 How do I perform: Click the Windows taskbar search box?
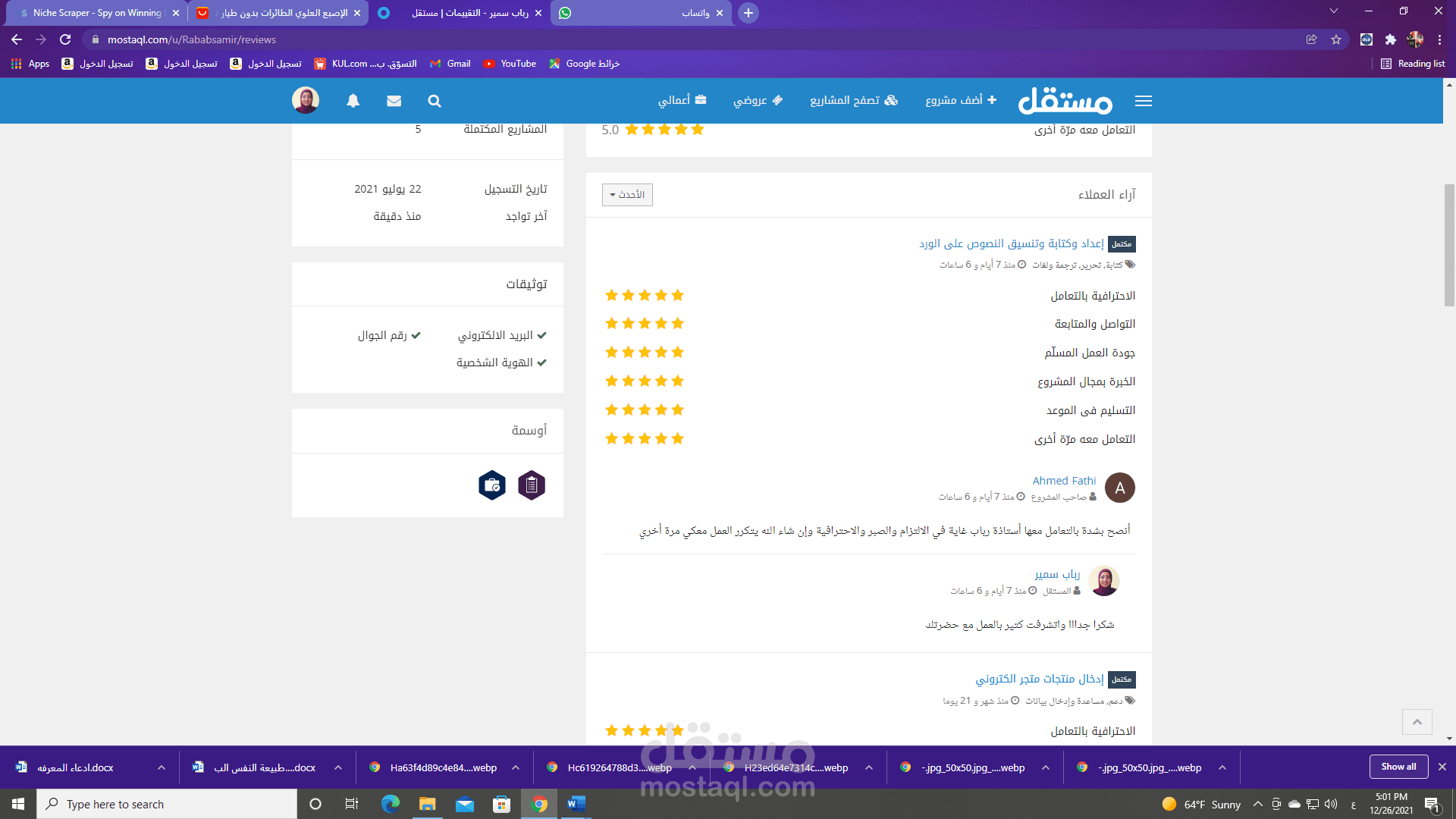(167, 804)
